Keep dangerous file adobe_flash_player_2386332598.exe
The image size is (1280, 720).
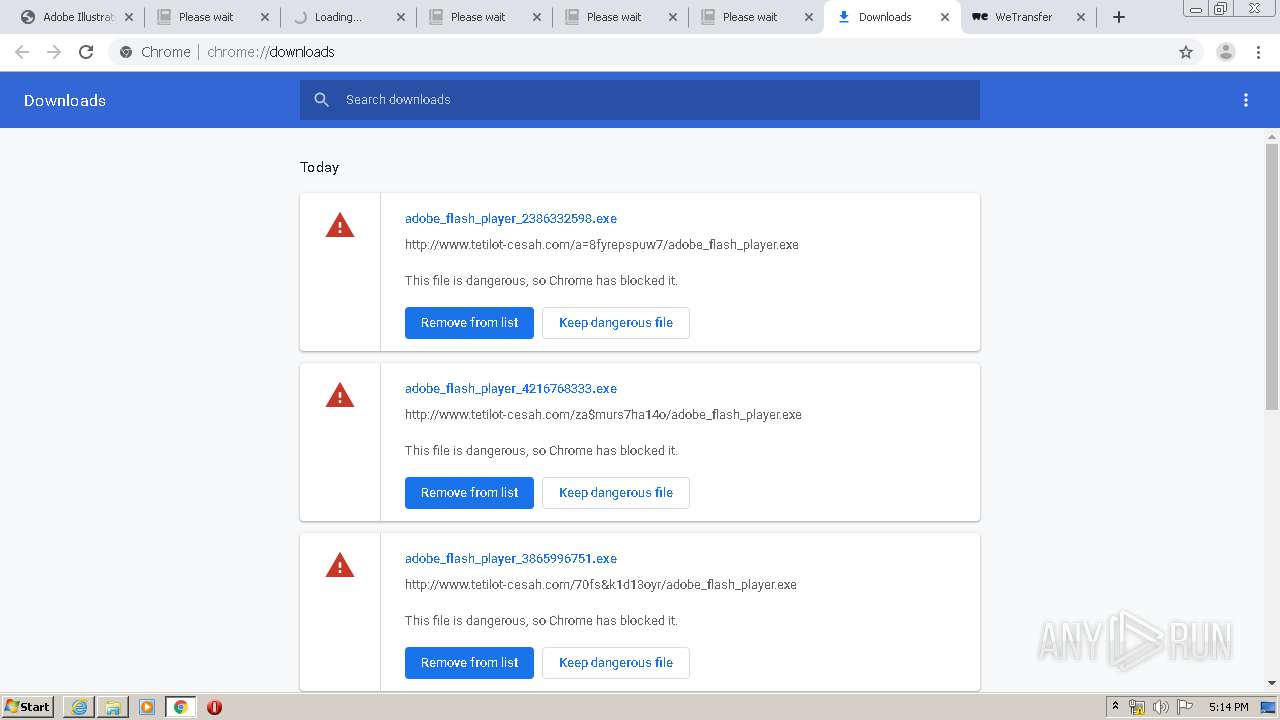pos(616,323)
